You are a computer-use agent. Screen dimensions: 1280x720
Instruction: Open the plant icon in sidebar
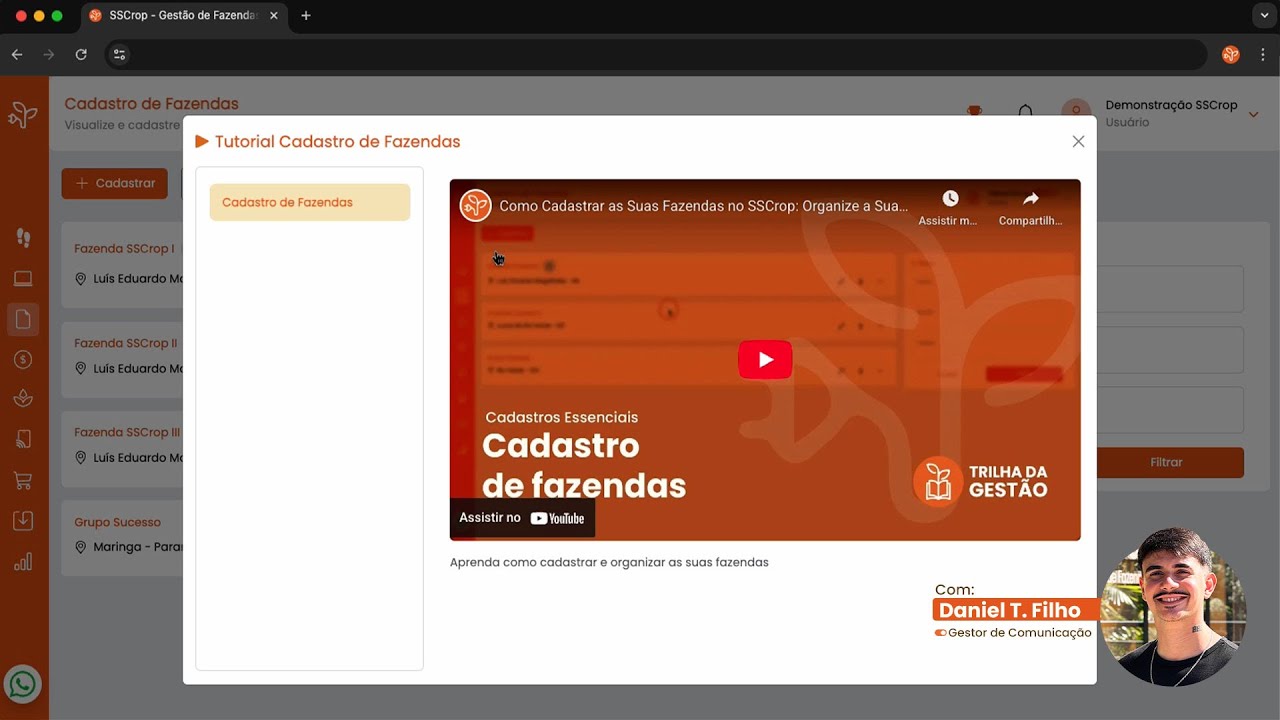click(23, 399)
